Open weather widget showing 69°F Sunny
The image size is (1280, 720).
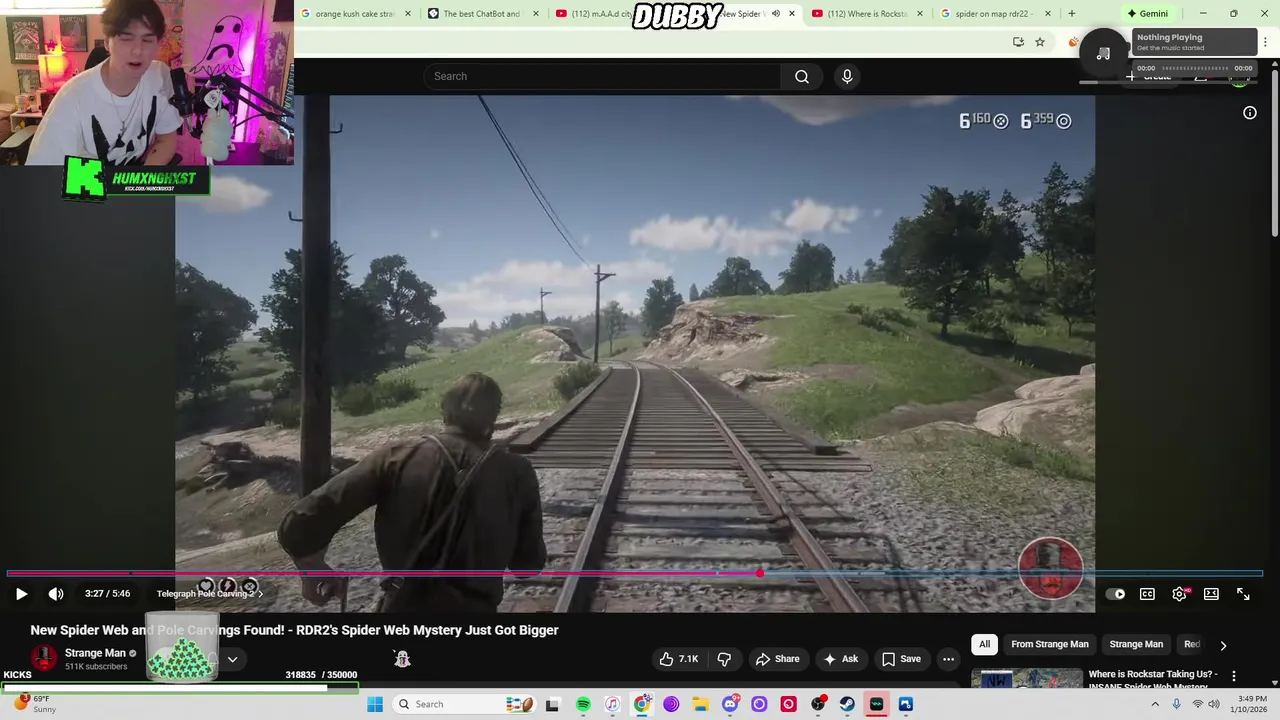[x=35, y=704]
